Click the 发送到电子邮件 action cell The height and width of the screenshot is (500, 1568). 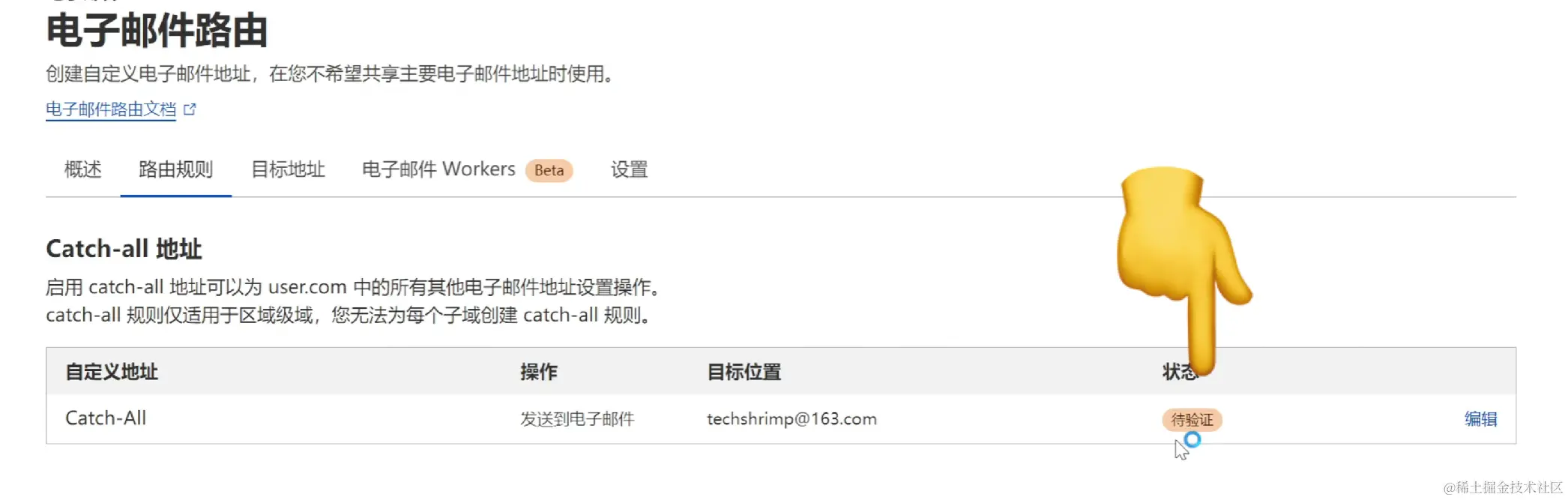click(577, 419)
